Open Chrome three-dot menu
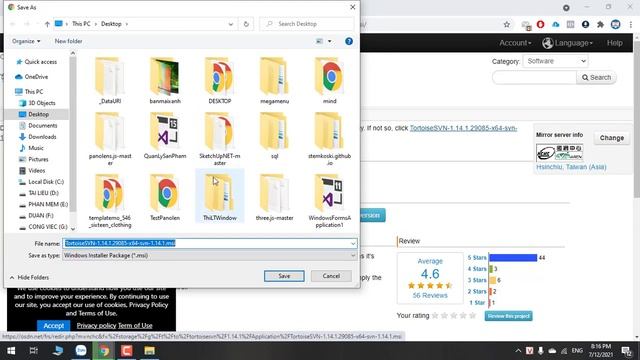Screen dimensions: 640x360 [x=631, y=24]
